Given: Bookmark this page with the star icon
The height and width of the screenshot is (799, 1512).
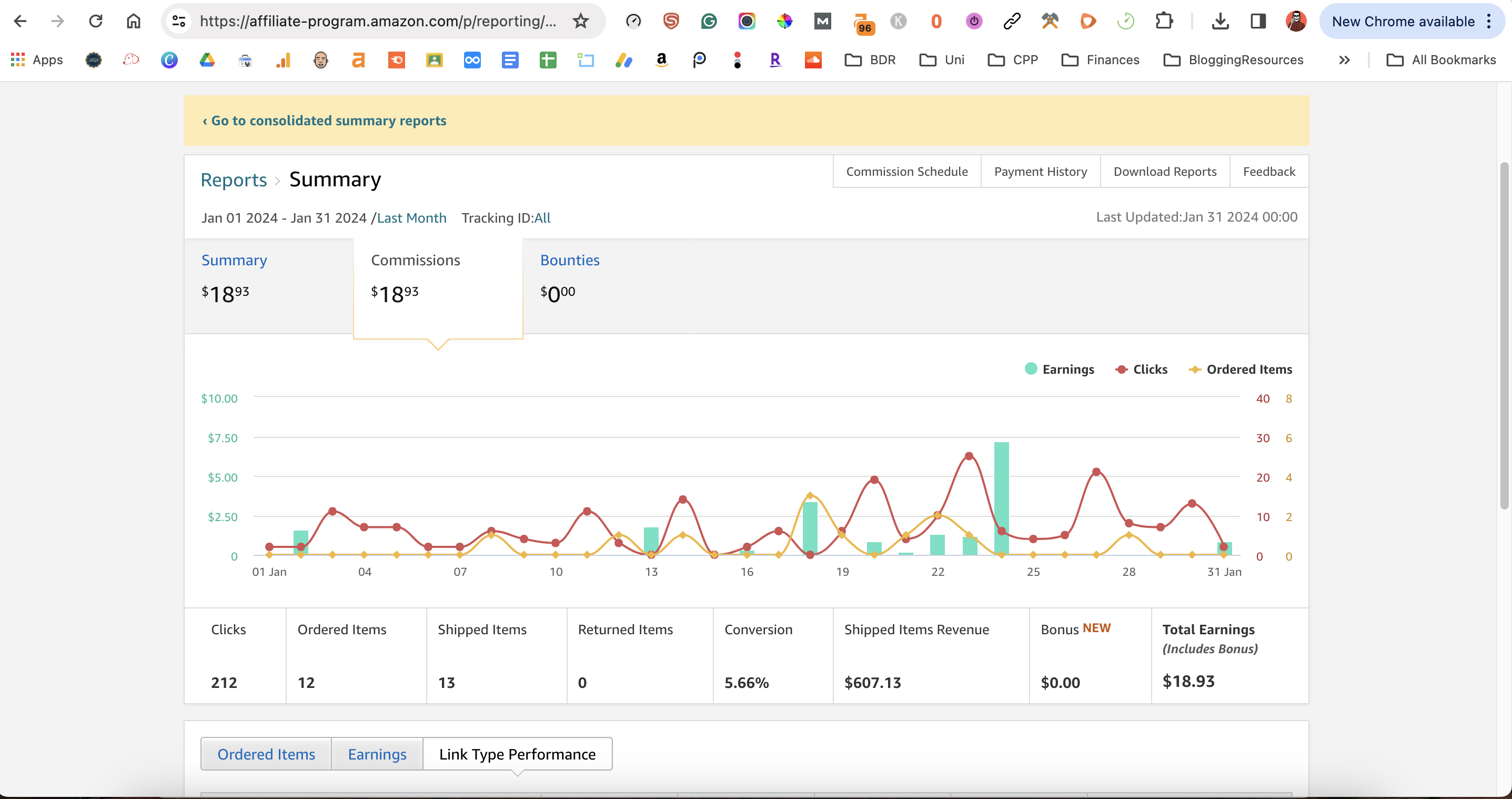Looking at the screenshot, I should [x=580, y=22].
